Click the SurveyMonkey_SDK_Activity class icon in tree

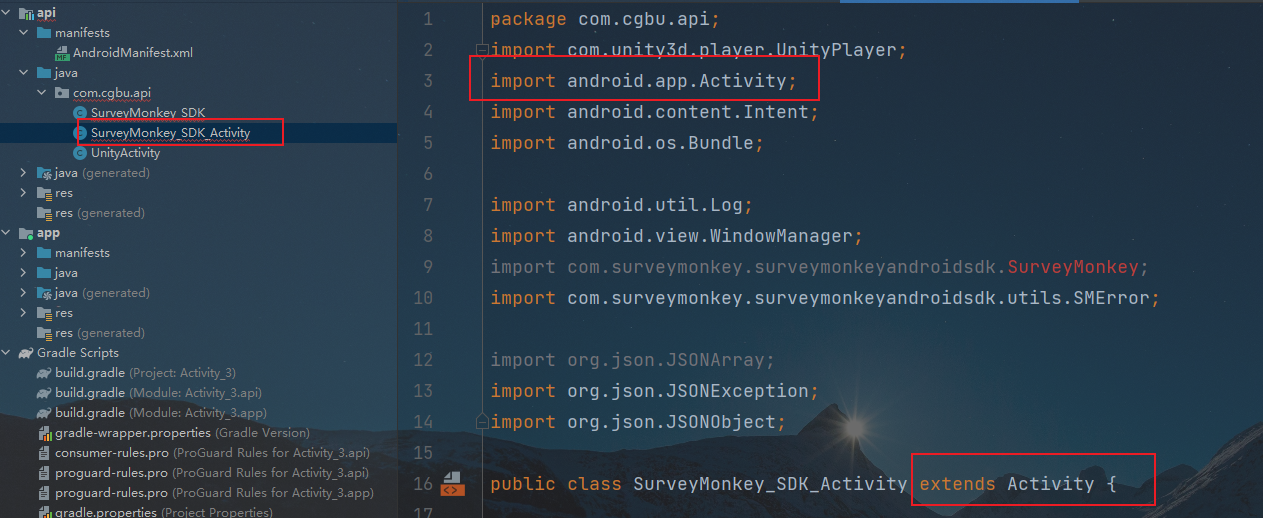(x=80, y=133)
